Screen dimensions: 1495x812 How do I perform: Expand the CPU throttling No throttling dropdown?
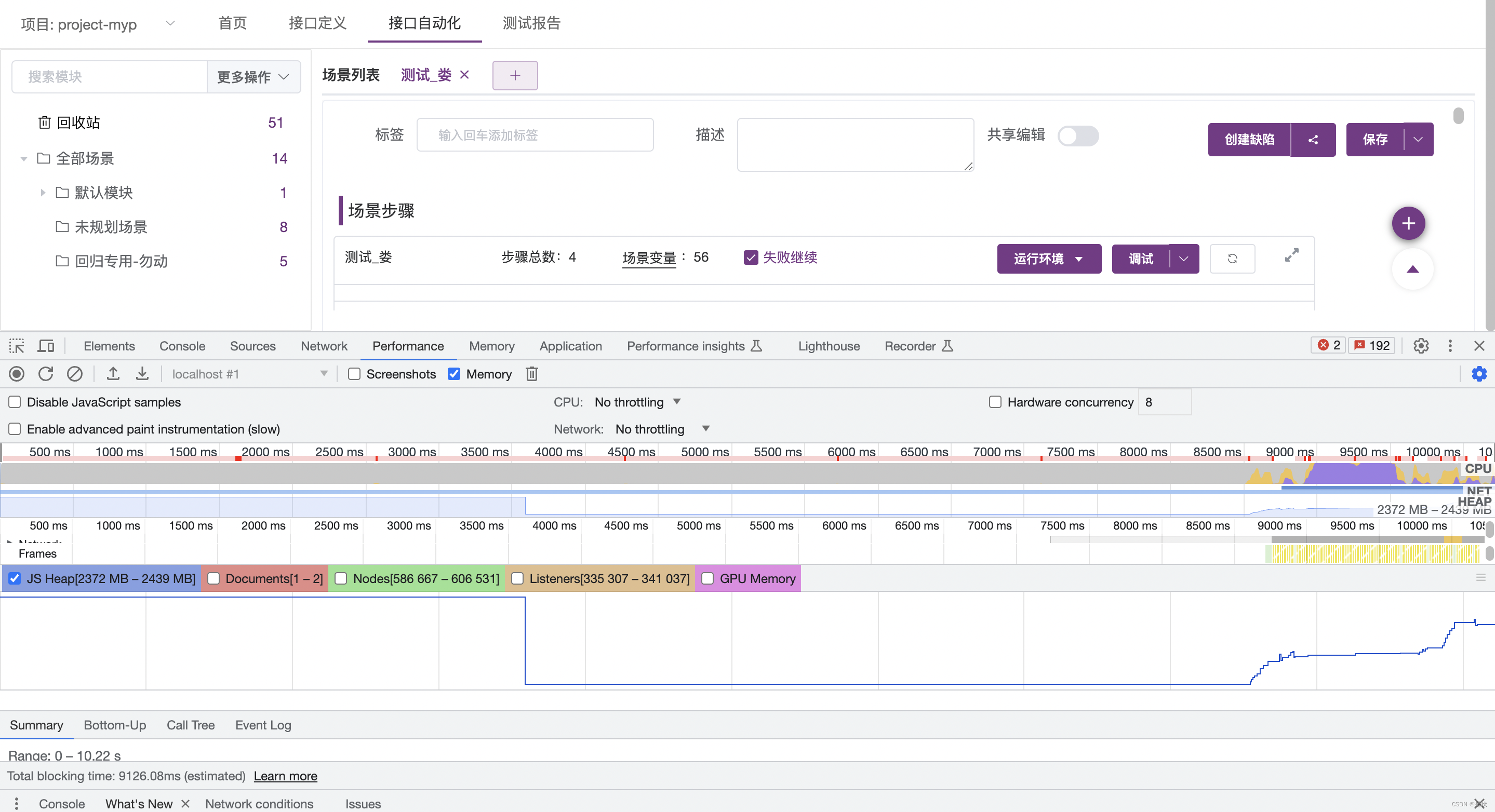click(x=639, y=402)
